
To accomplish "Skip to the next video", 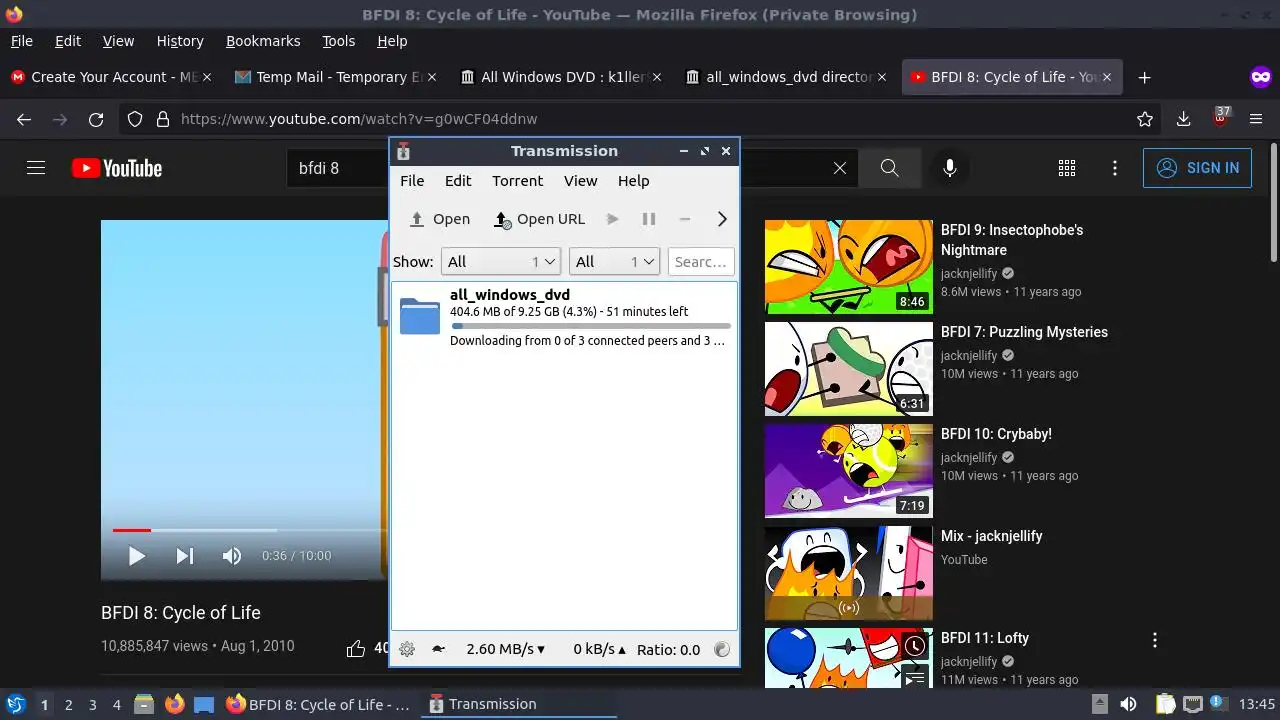I will point(185,556).
